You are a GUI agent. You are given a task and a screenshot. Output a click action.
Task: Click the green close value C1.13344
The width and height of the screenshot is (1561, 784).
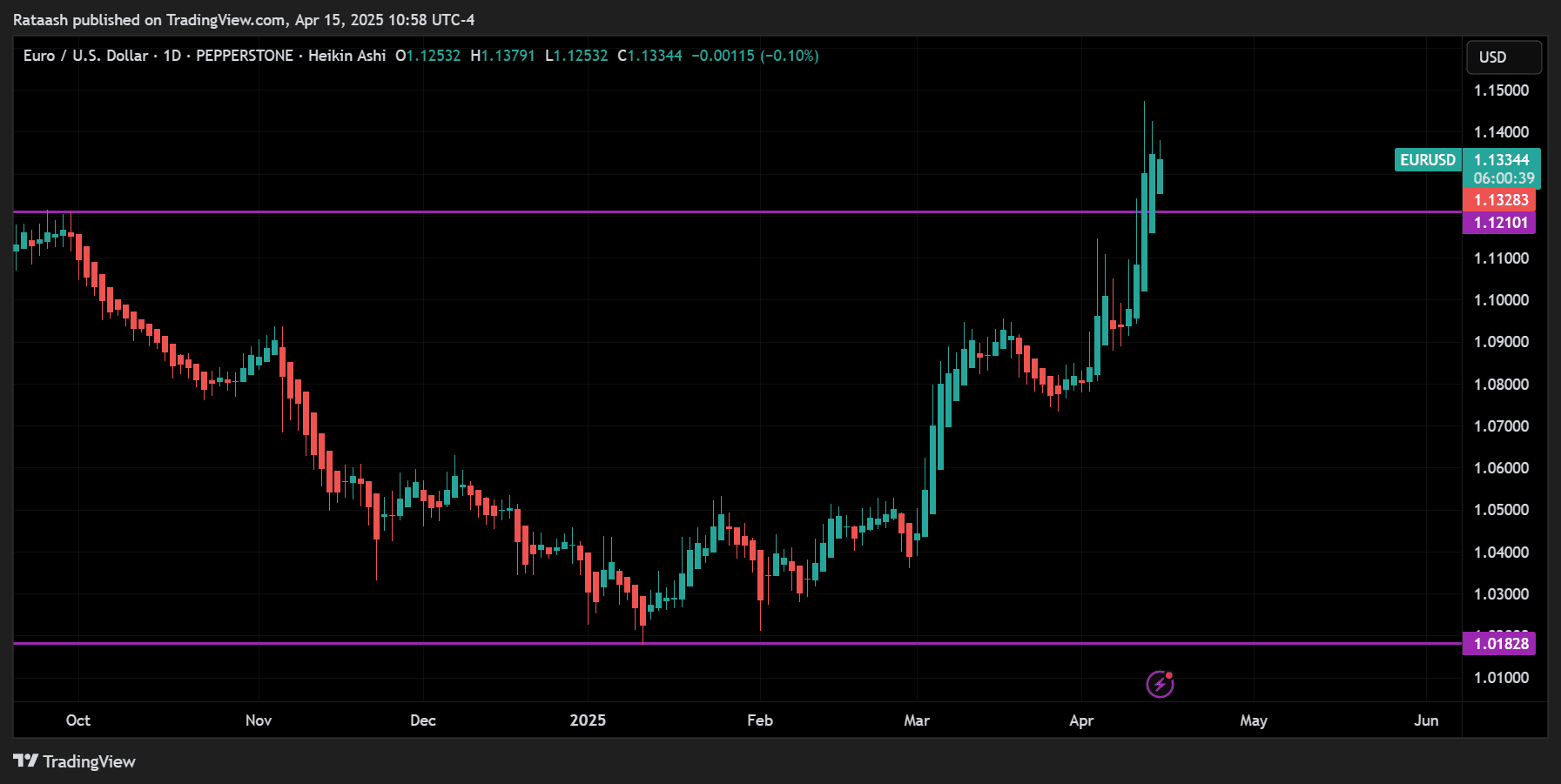652,56
